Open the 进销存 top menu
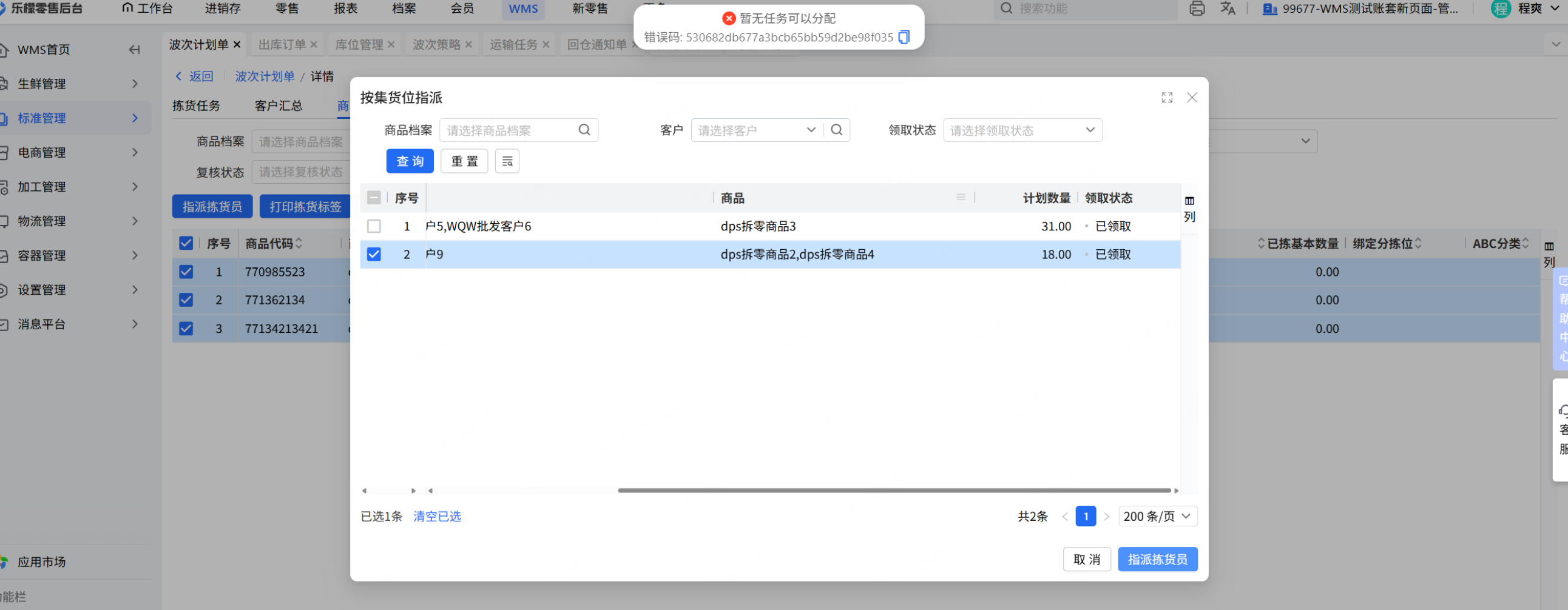1568x610 pixels. [223, 8]
